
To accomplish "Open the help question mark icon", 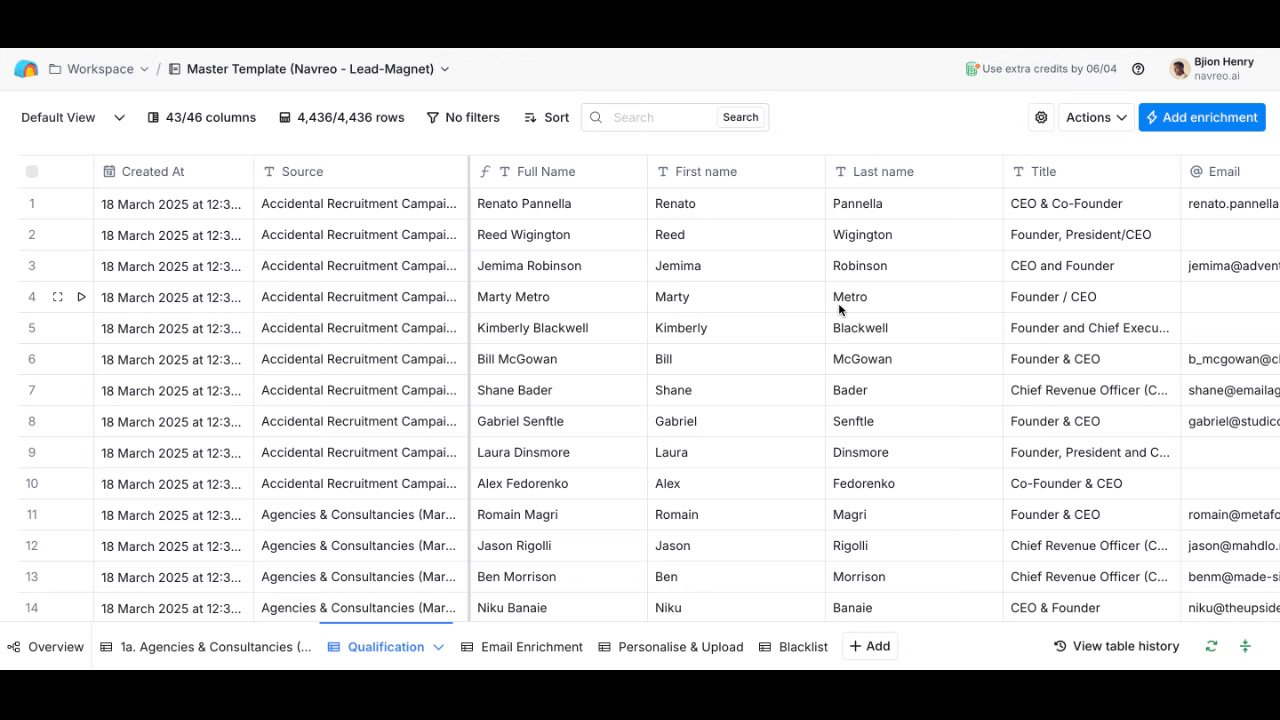I will pos(1138,69).
